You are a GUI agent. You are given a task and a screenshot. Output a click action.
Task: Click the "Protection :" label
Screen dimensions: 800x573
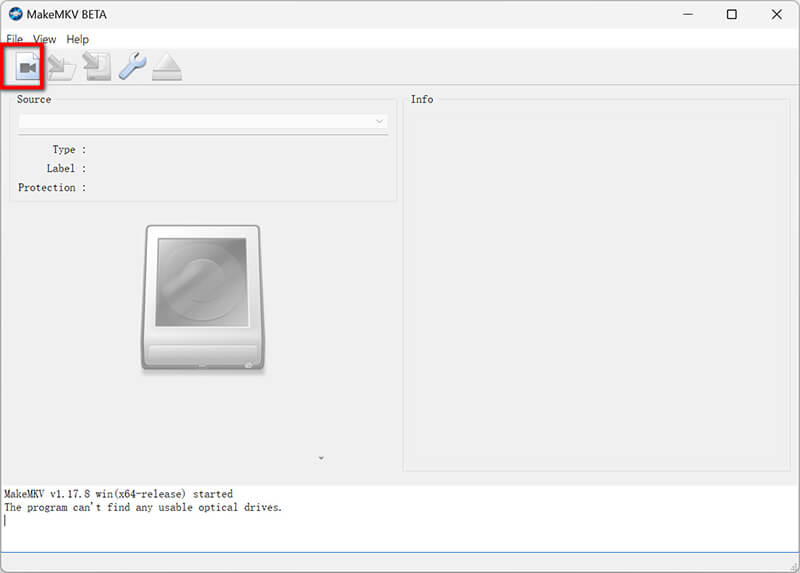pyautogui.click(x=52, y=188)
